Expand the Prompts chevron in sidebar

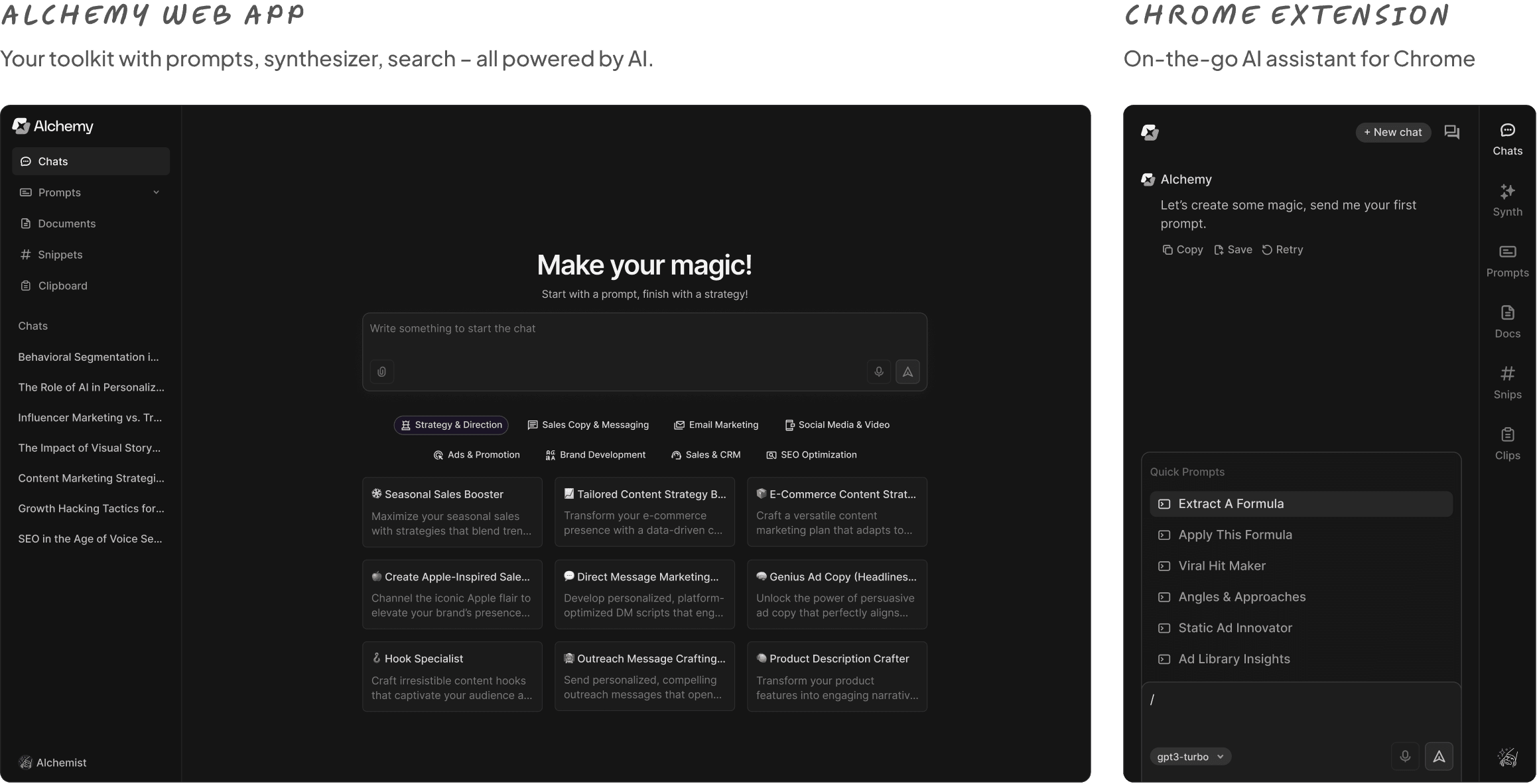[157, 192]
